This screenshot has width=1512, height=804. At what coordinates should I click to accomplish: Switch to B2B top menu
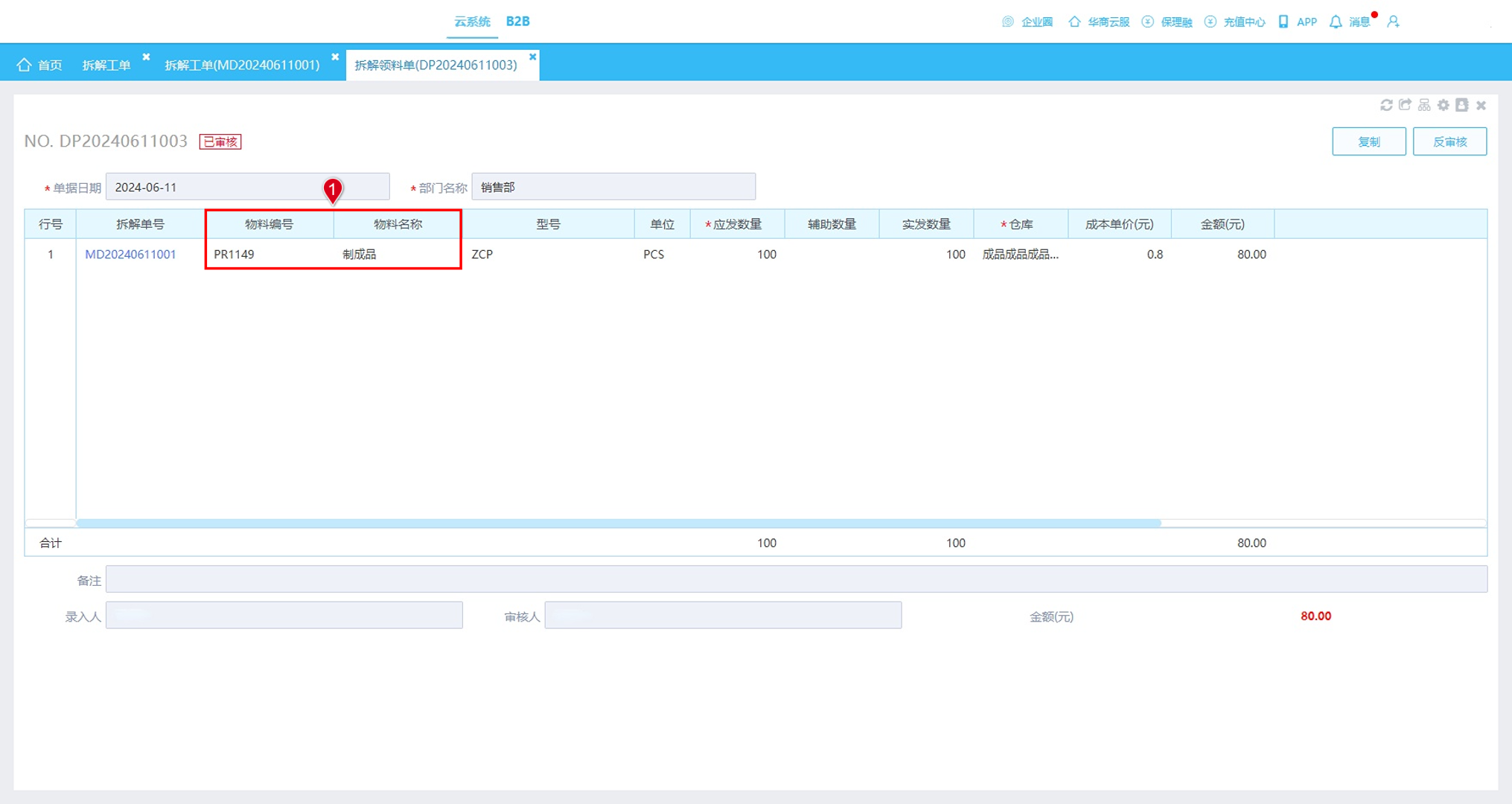[517, 22]
